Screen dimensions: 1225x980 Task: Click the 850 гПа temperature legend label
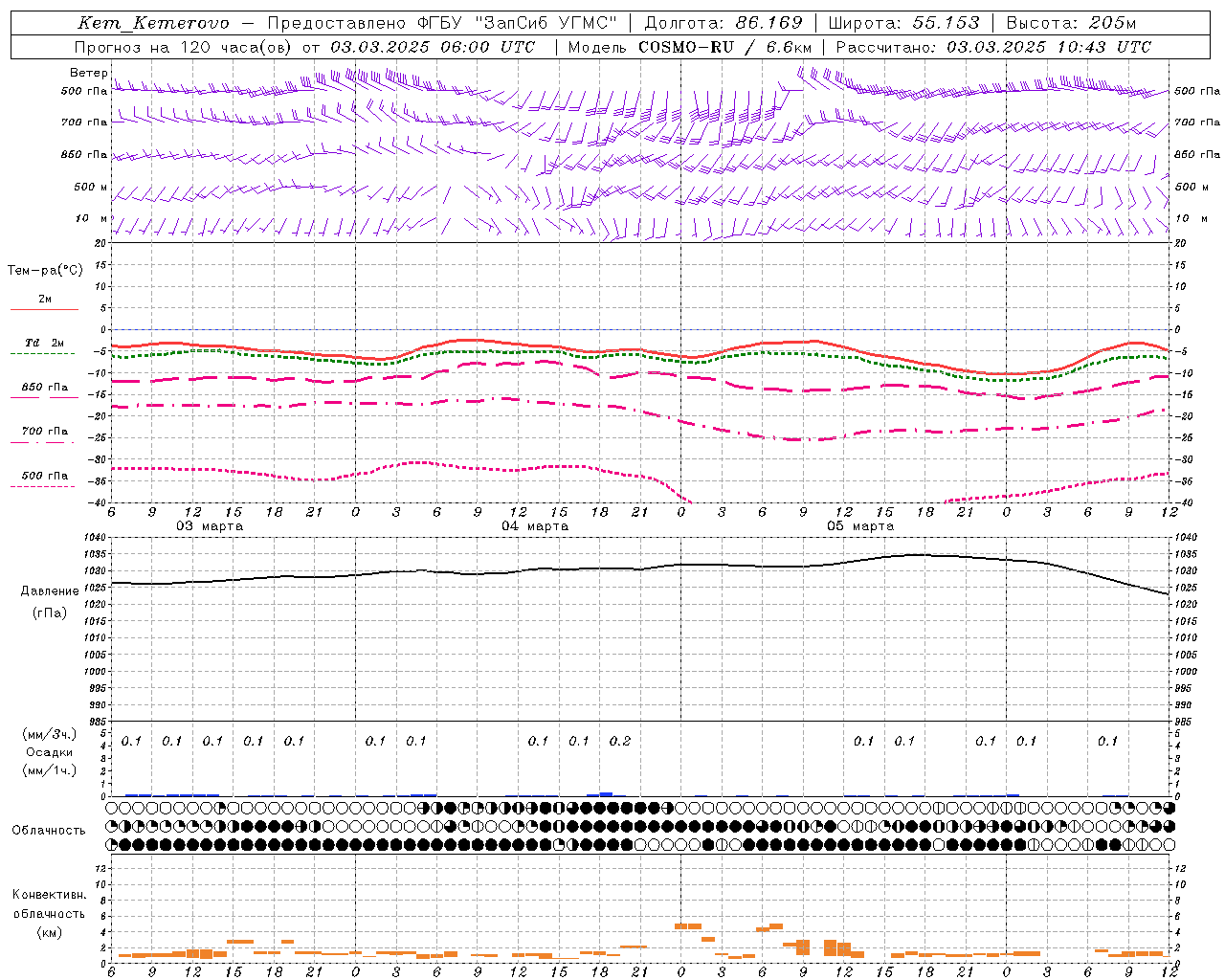pyautogui.click(x=45, y=388)
